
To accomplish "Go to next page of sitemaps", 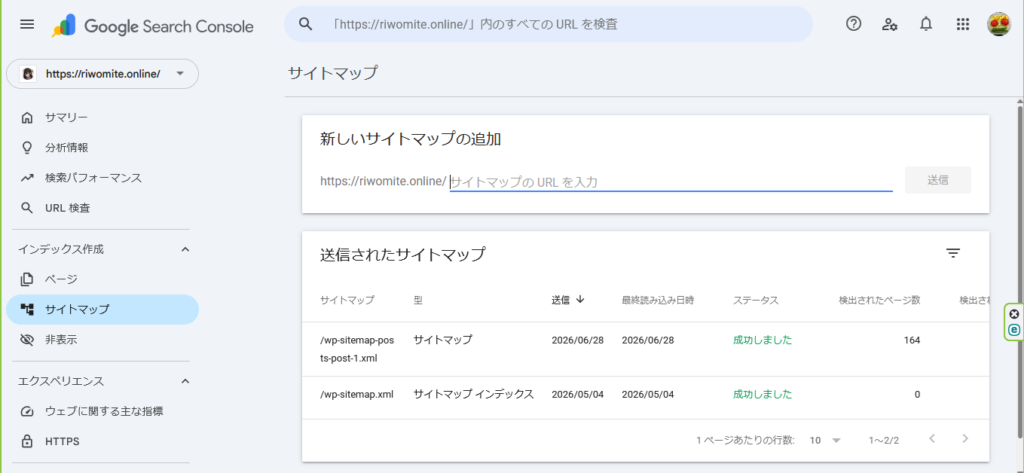I will pyautogui.click(x=965, y=438).
